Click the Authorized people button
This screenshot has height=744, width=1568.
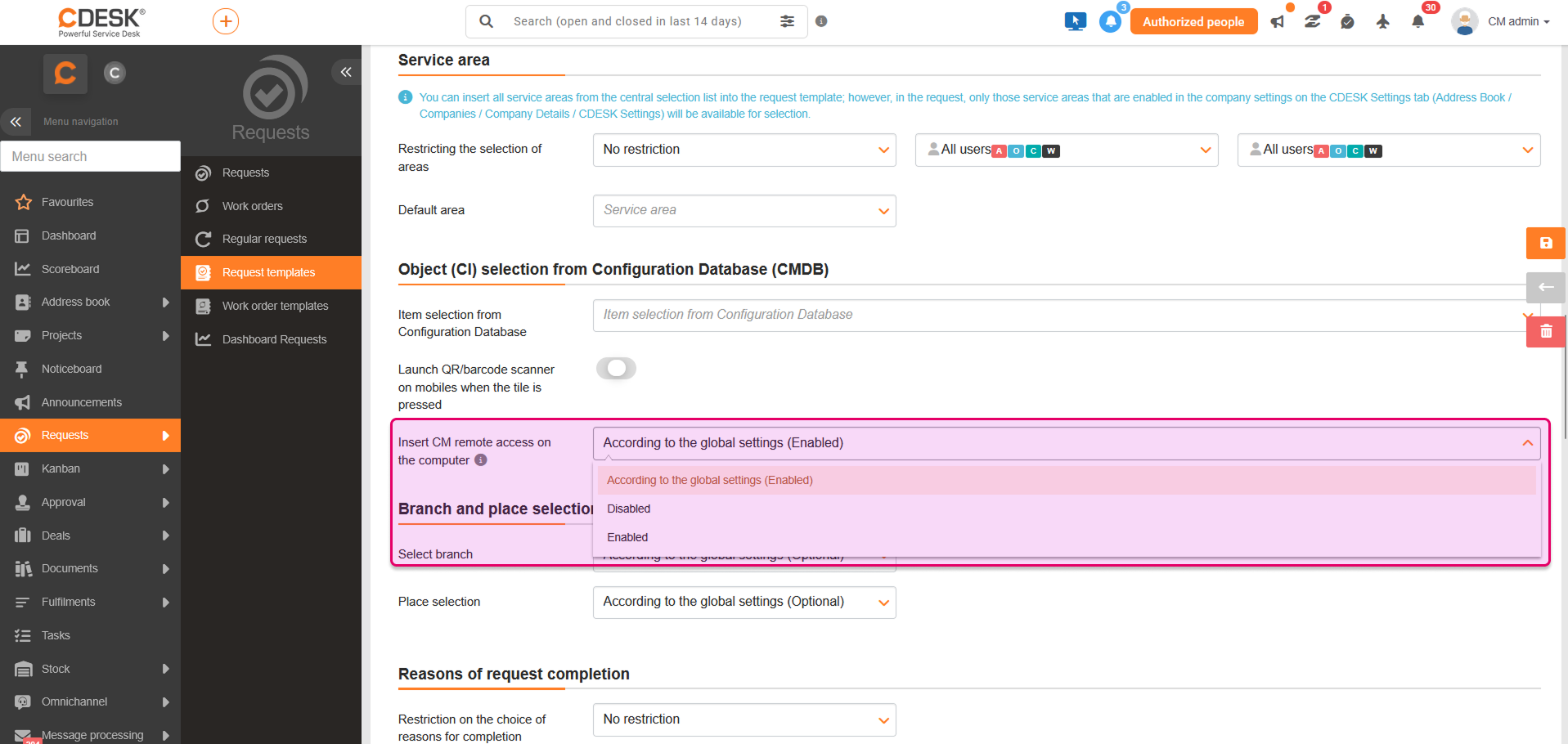pos(1193,22)
